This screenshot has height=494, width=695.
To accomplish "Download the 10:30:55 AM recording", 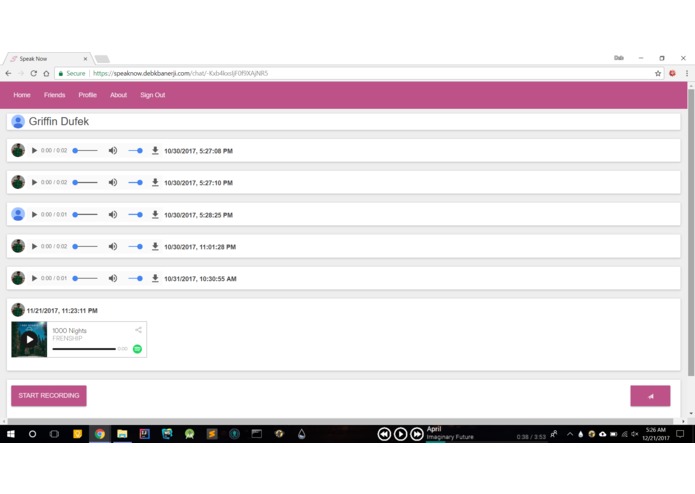I will coord(155,278).
